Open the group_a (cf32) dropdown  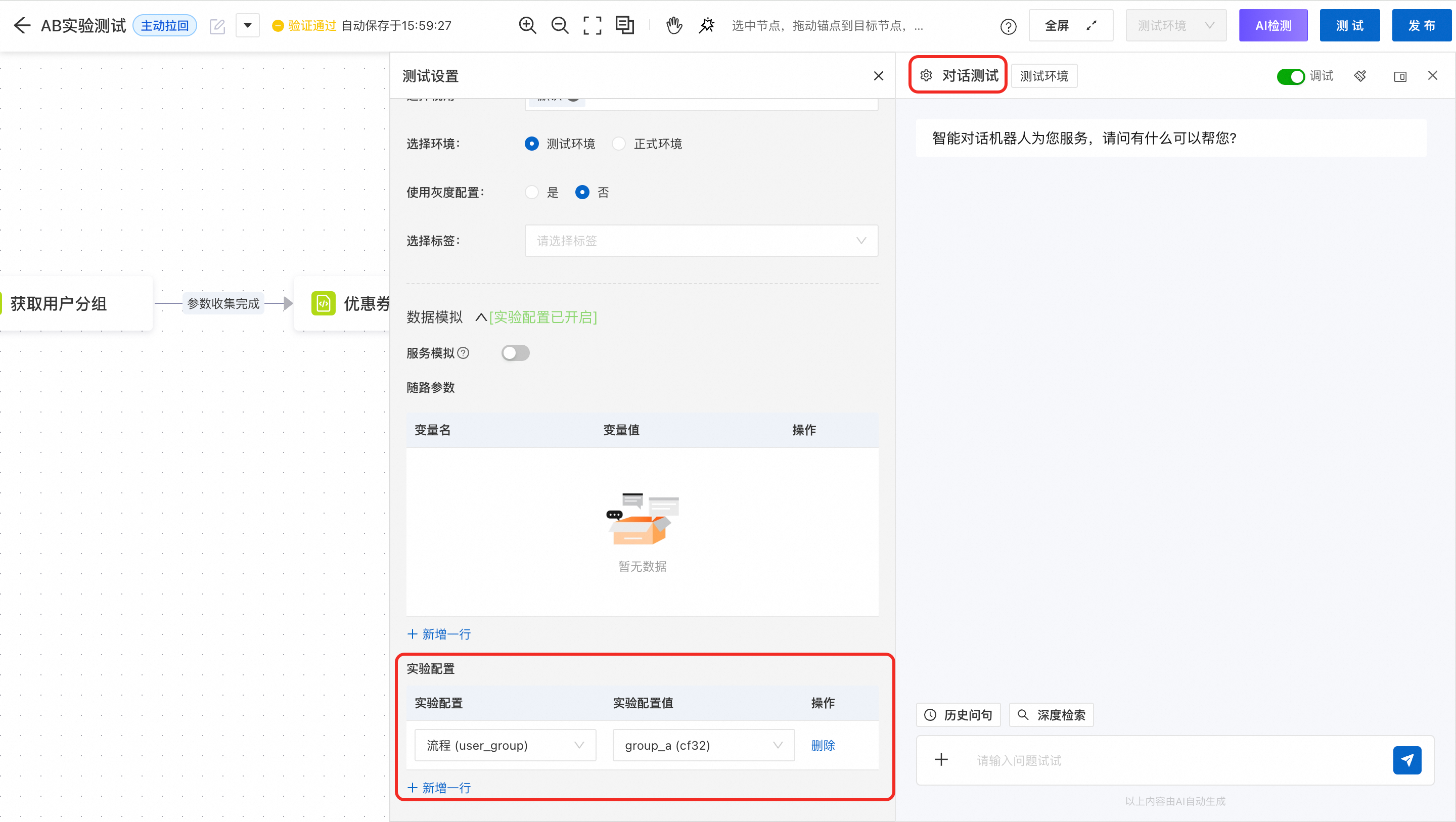(x=704, y=745)
